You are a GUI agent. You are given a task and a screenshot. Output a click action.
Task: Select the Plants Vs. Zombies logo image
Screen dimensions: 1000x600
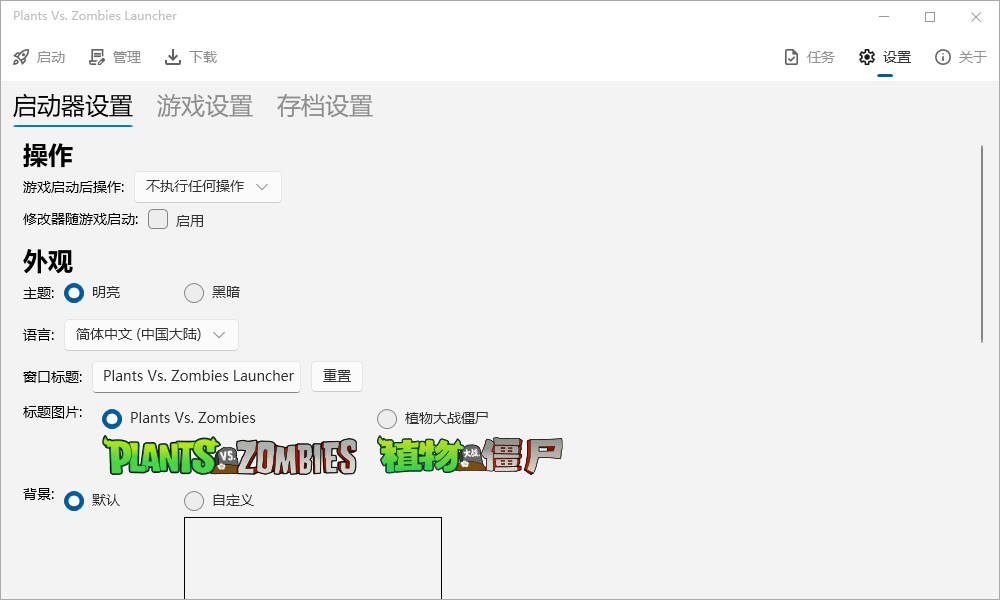click(230, 456)
